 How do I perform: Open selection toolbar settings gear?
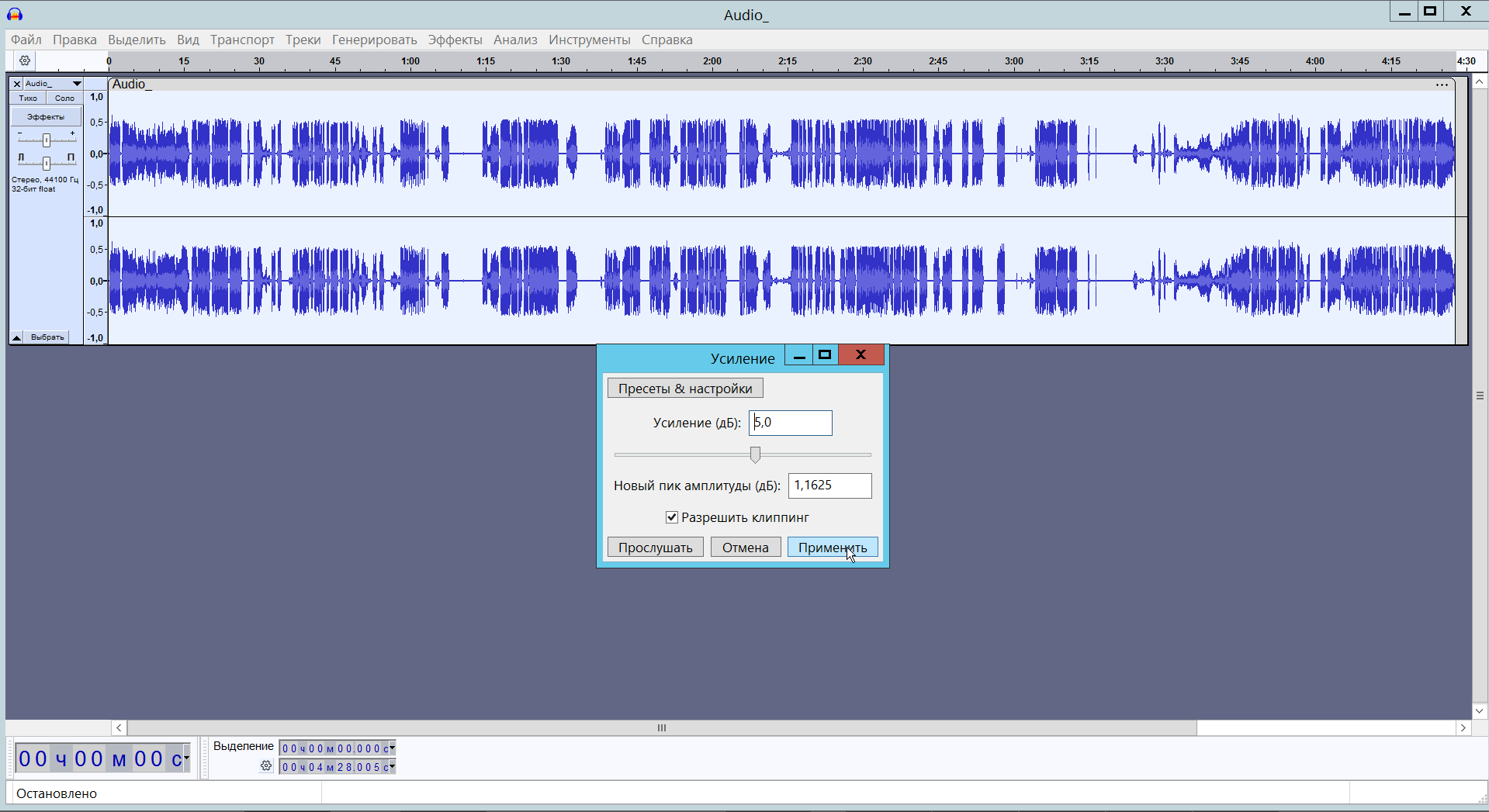266,766
